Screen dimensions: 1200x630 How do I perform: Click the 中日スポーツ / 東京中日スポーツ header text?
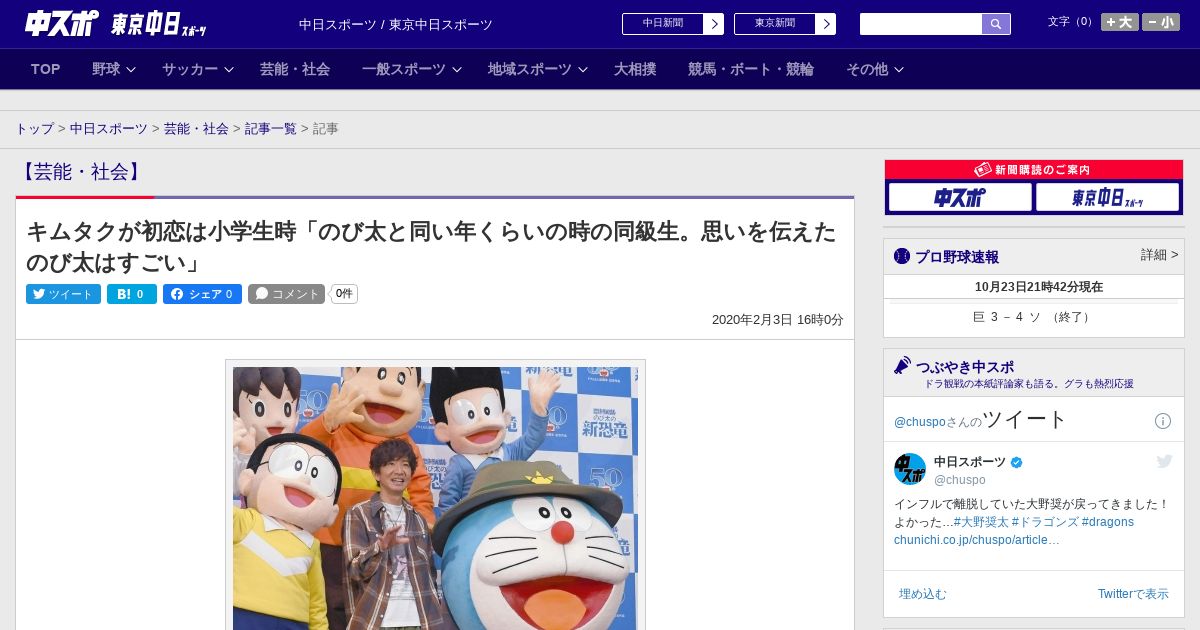pos(396,24)
